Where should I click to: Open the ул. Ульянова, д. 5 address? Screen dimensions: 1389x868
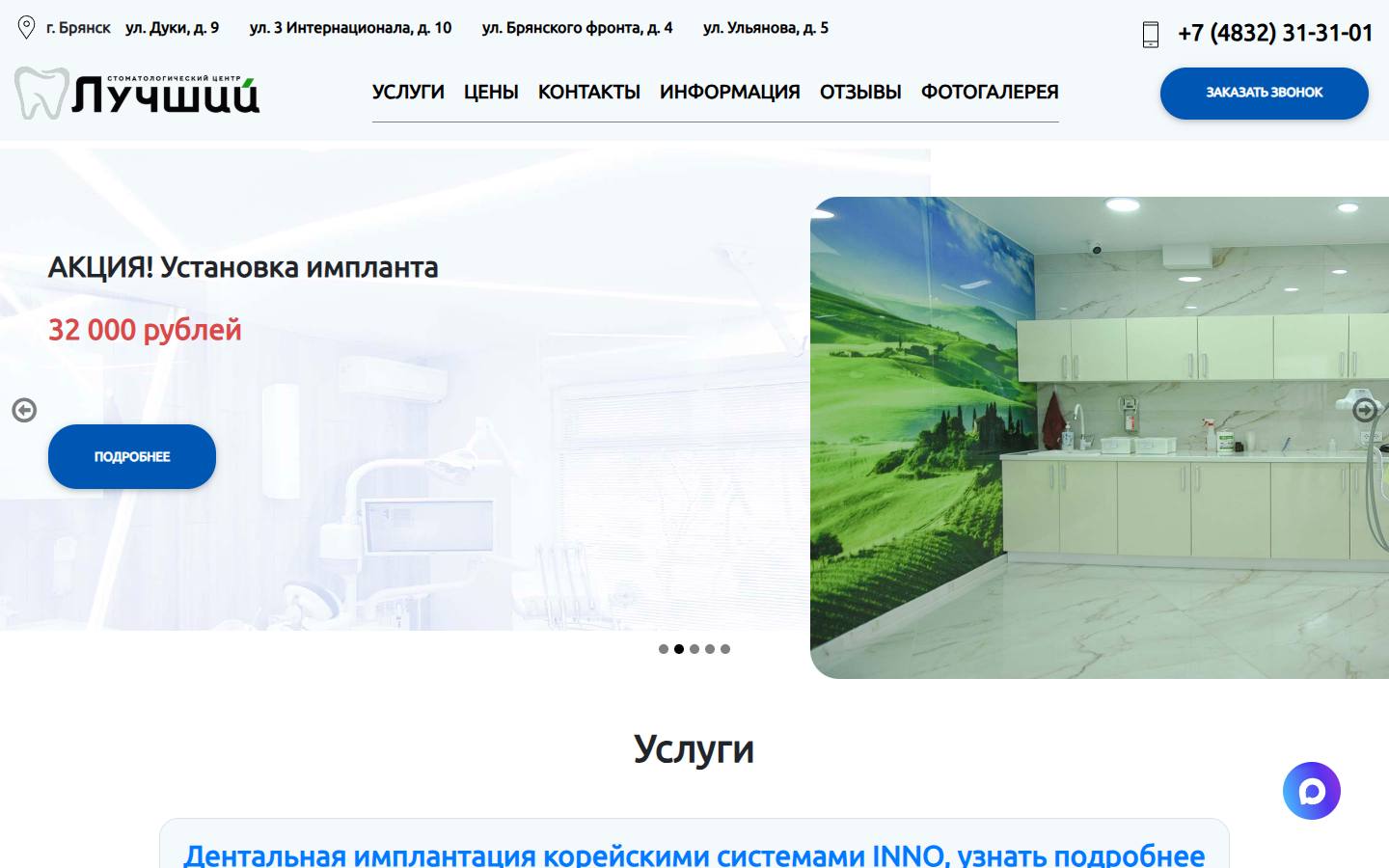coord(766,28)
